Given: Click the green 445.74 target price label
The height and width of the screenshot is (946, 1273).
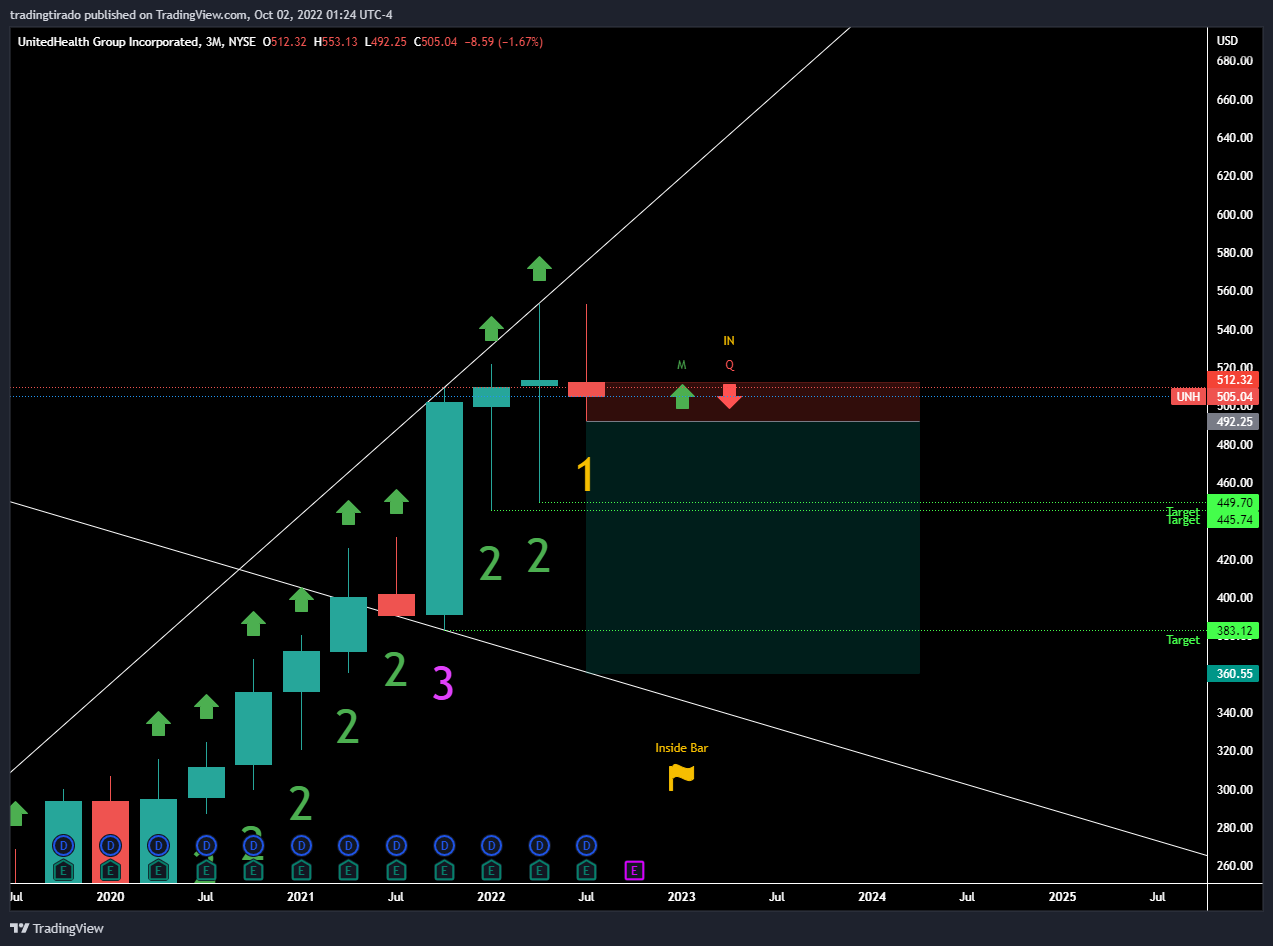Looking at the screenshot, I should pyautogui.click(x=1233, y=520).
